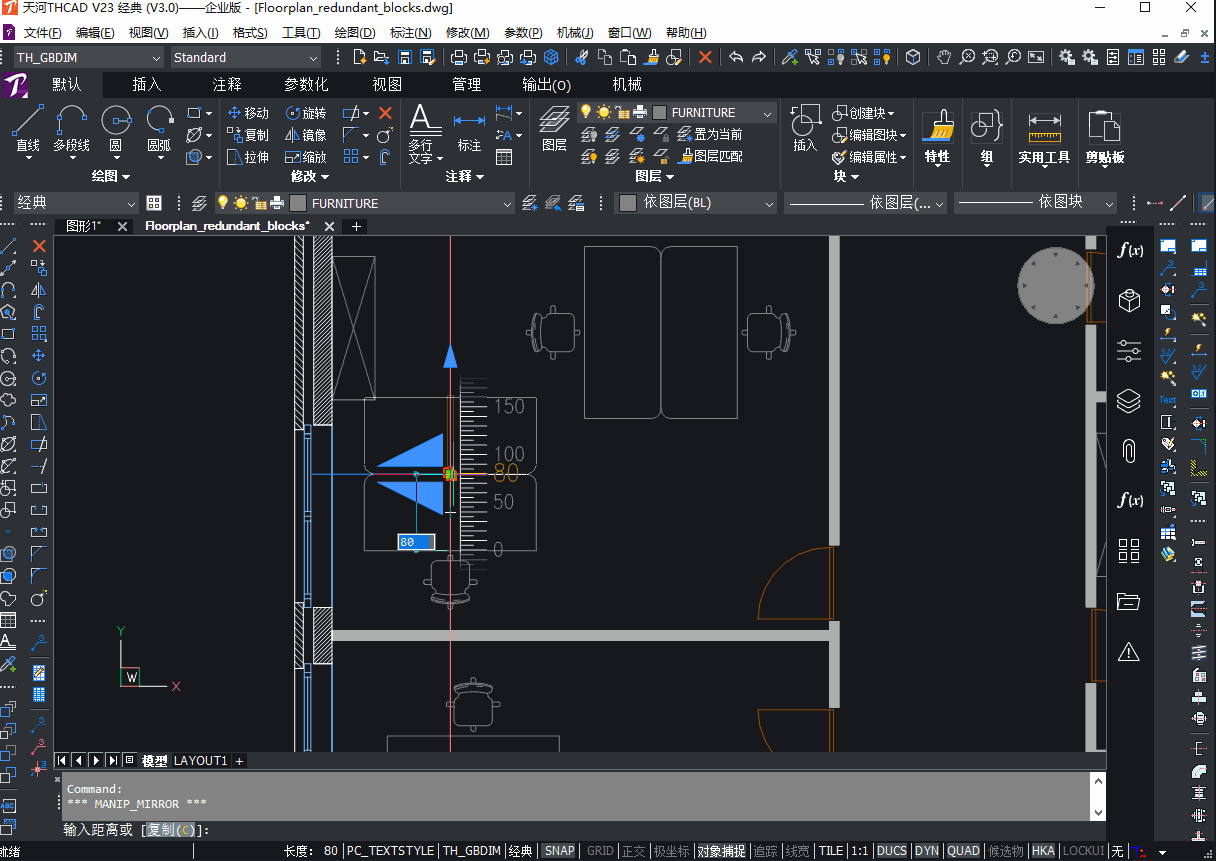Switch to the 参数化 ribbon tab
This screenshot has width=1216, height=861.
(x=306, y=85)
